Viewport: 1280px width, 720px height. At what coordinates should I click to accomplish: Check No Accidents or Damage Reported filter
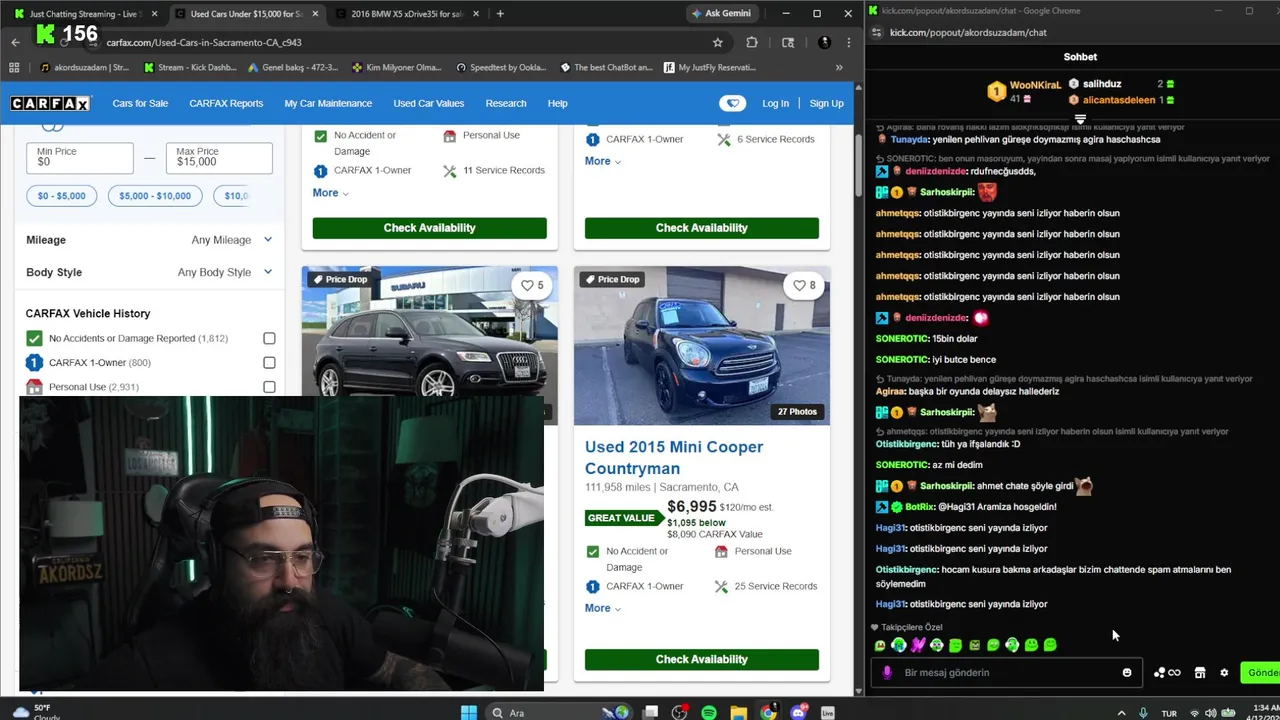269,338
